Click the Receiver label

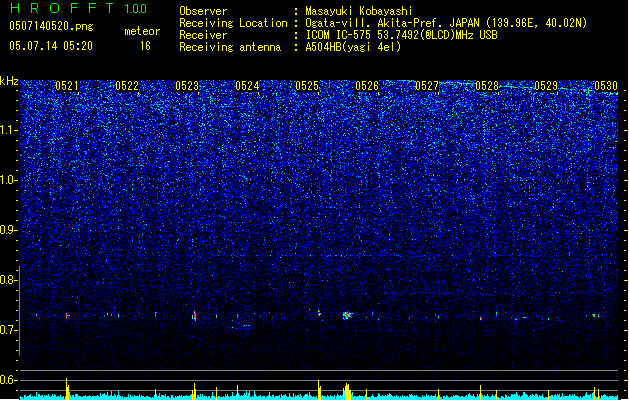click(203, 35)
